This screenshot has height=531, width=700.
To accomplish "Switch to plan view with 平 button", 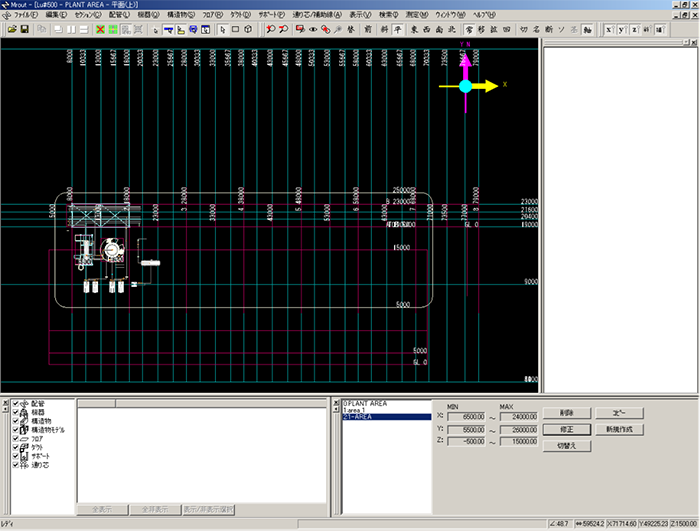I will [x=397, y=30].
